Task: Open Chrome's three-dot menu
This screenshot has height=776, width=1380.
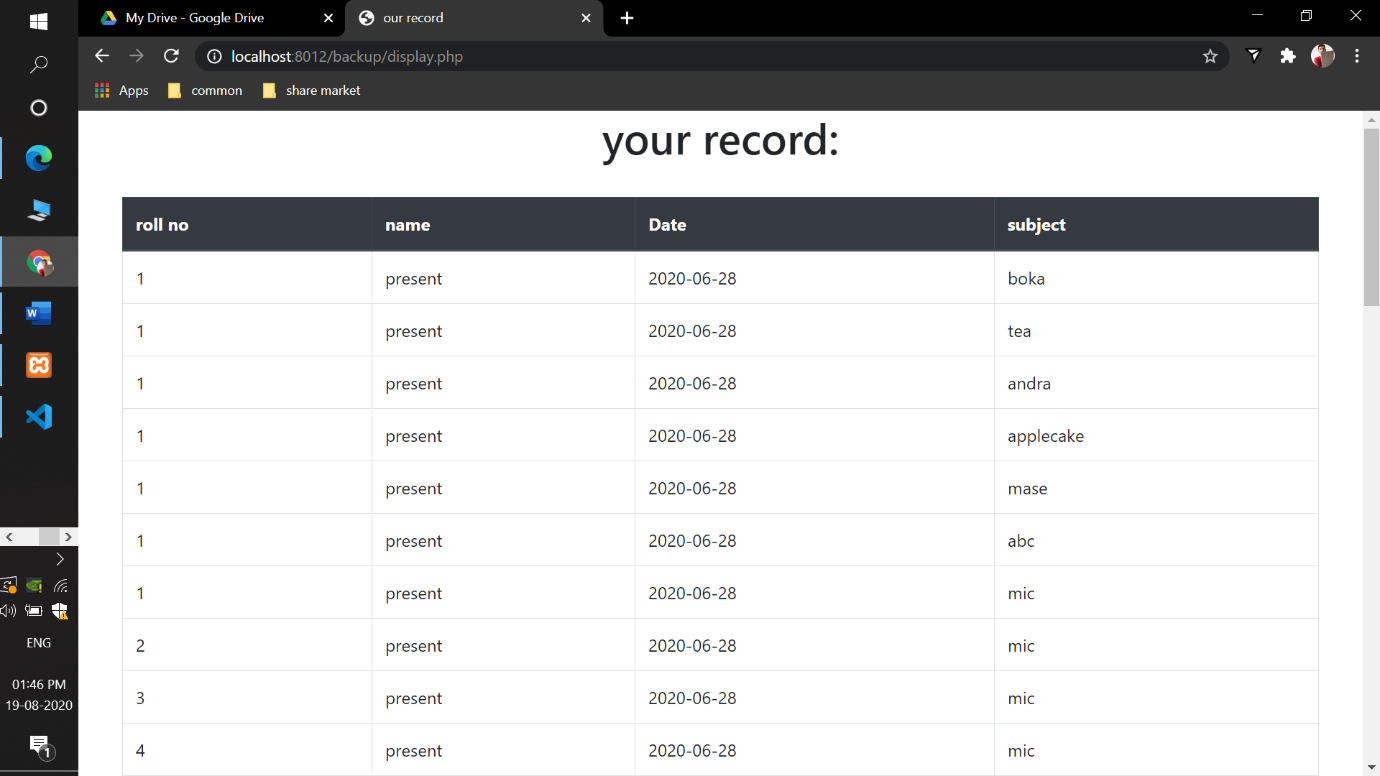Action: (1357, 56)
